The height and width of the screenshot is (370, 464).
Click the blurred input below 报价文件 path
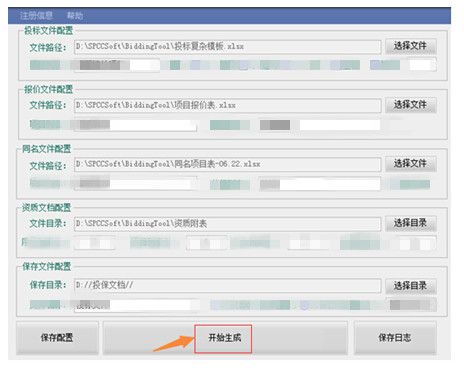tap(135, 125)
